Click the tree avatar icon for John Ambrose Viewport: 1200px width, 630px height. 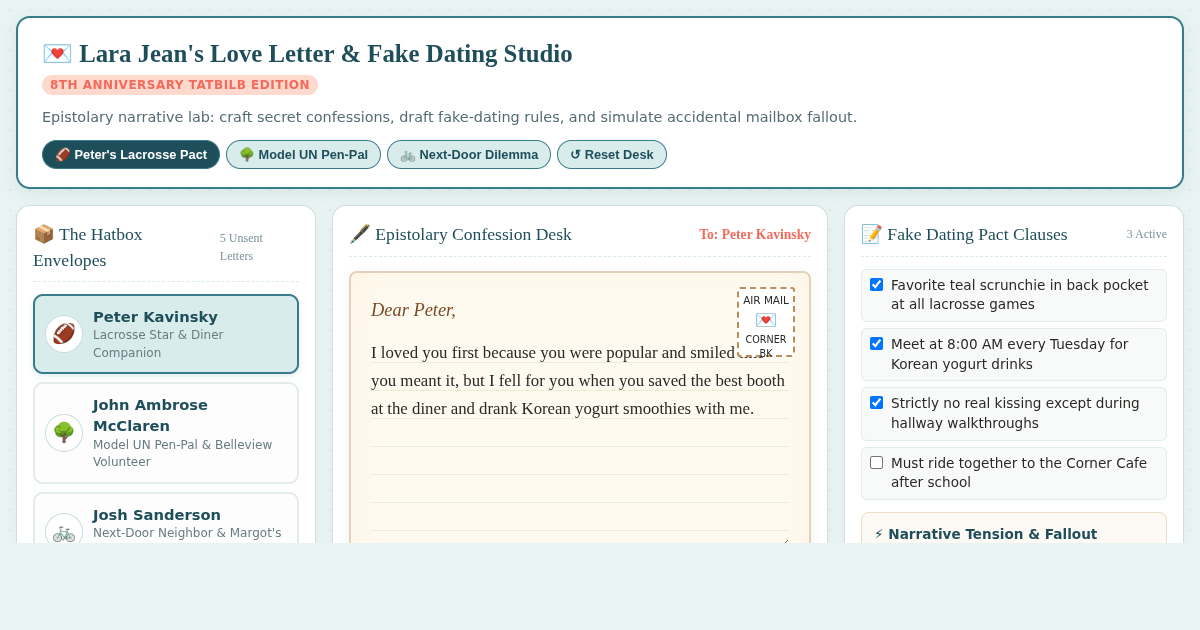click(x=64, y=433)
